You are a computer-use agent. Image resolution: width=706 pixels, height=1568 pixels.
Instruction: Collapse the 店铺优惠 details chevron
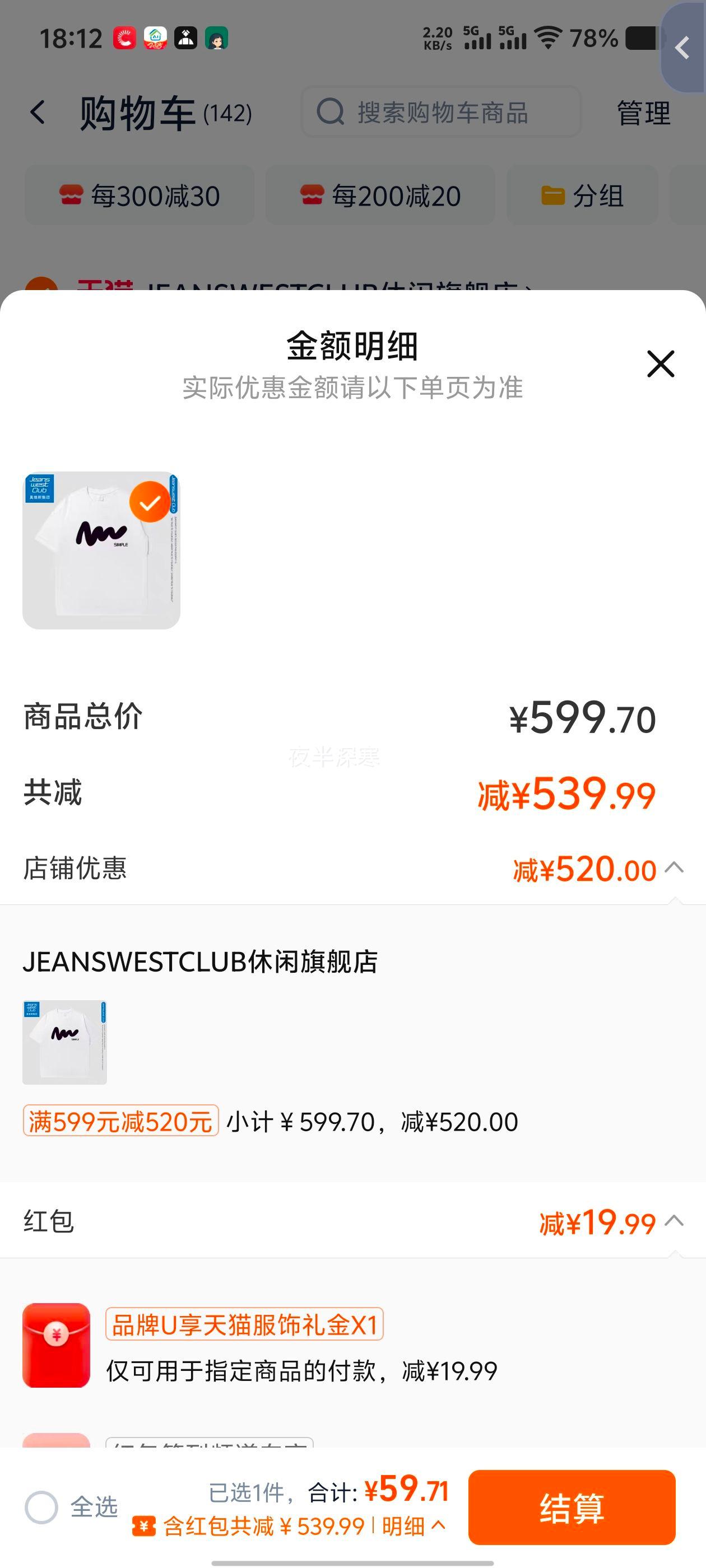click(674, 867)
